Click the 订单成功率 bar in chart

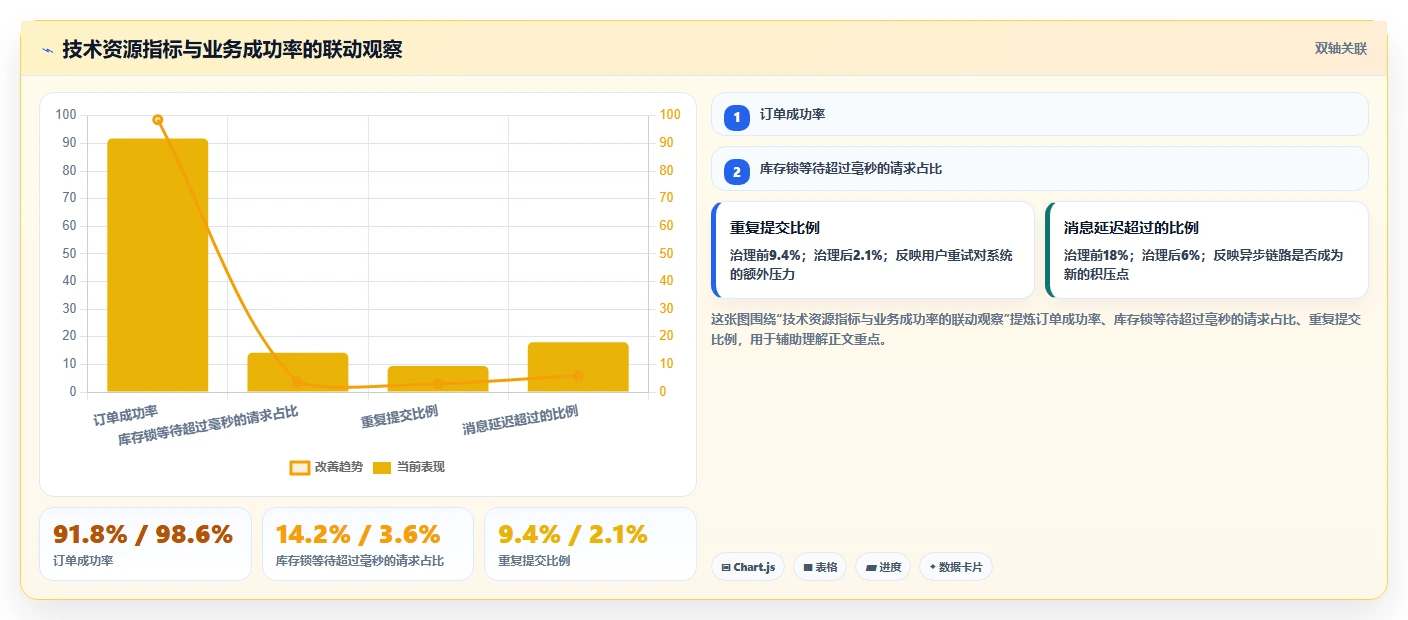point(158,265)
